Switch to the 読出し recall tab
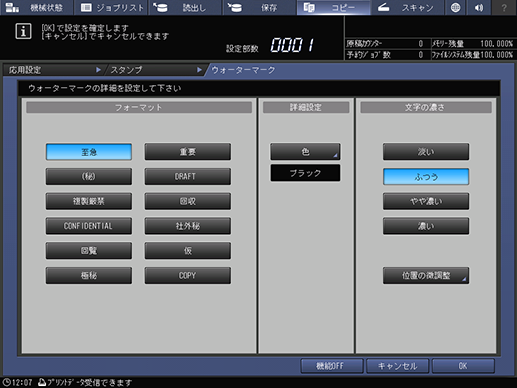Viewport: 517px width, 388px height. [x=185, y=7]
